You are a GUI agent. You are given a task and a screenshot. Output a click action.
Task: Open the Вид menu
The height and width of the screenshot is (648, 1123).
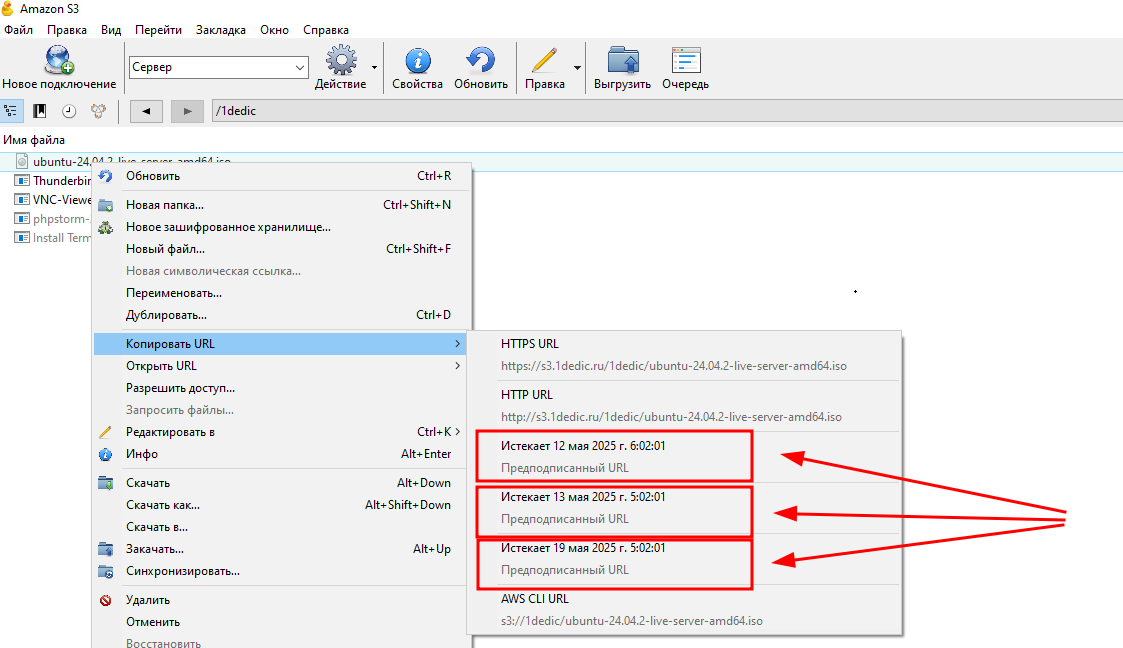111,30
